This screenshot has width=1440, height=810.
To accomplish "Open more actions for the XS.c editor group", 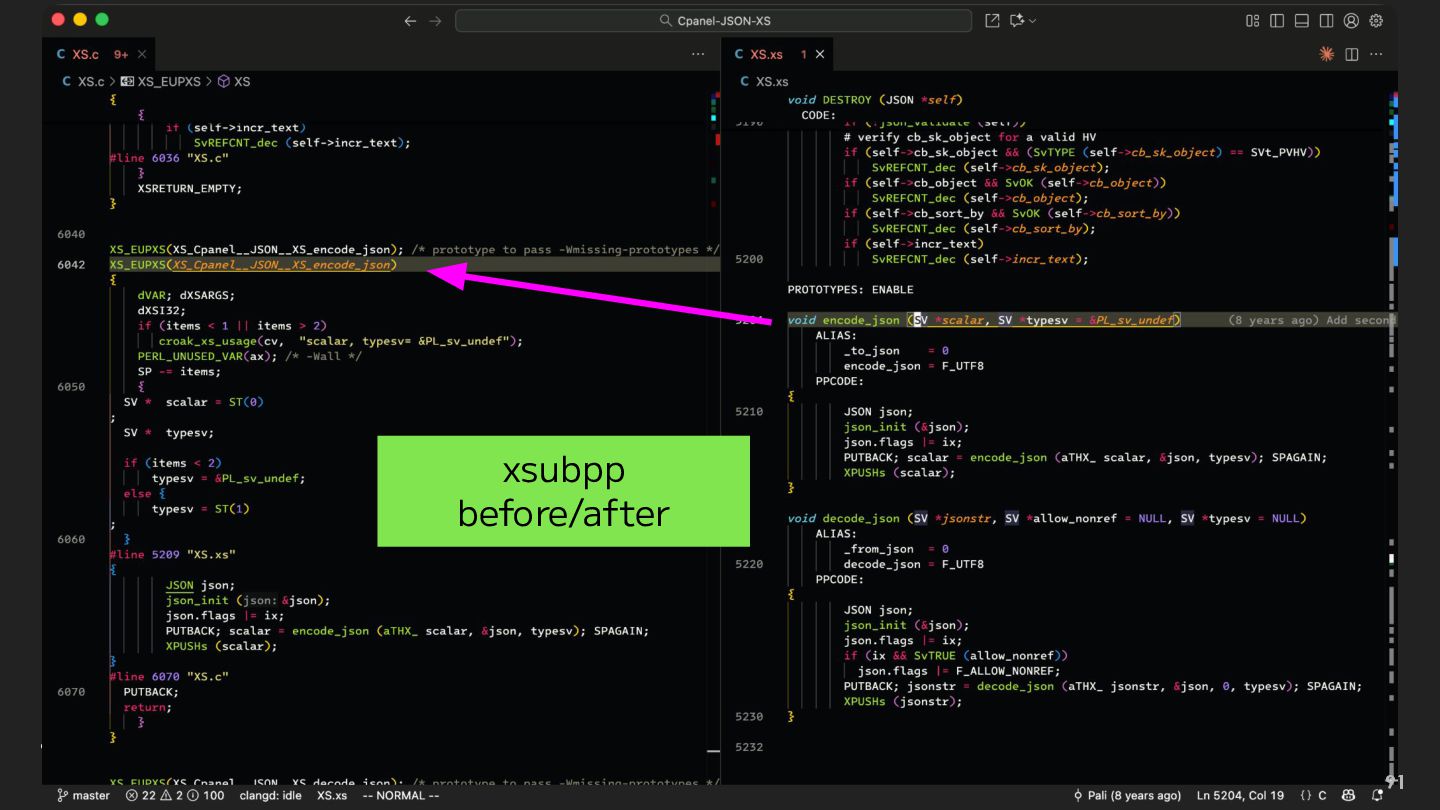I will [698, 54].
